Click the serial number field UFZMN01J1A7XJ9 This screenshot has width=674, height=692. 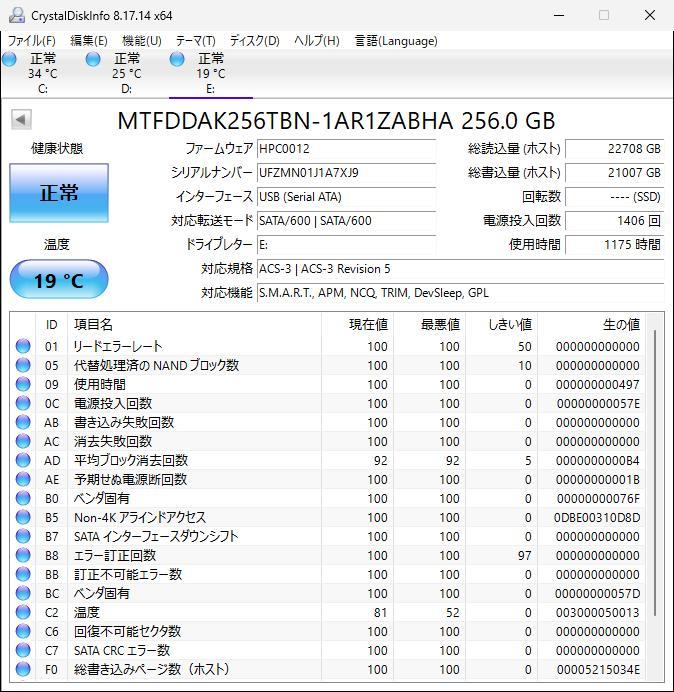[x=346, y=173]
